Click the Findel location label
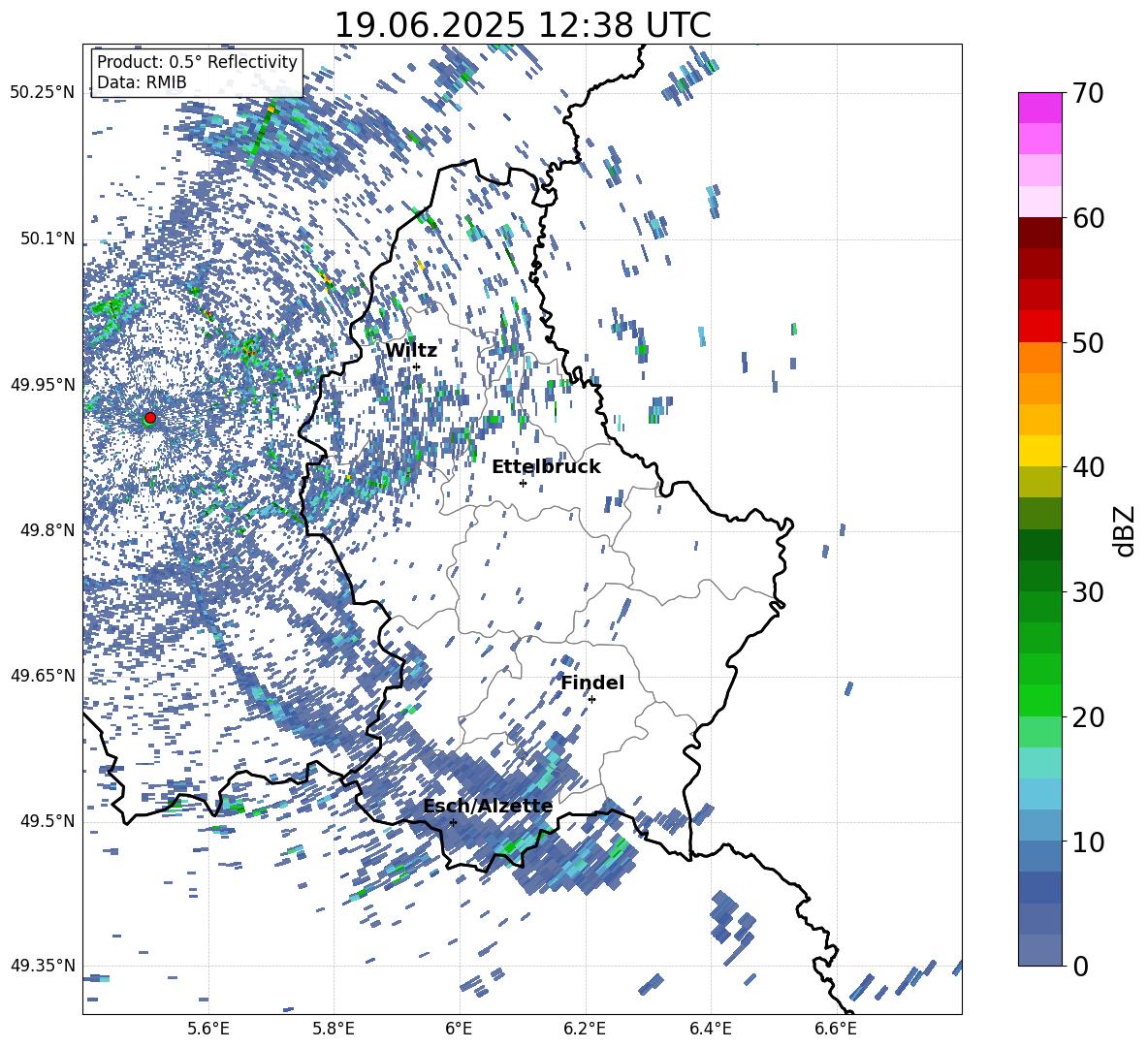This screenshot has width=1148, height=1048. 592,683
